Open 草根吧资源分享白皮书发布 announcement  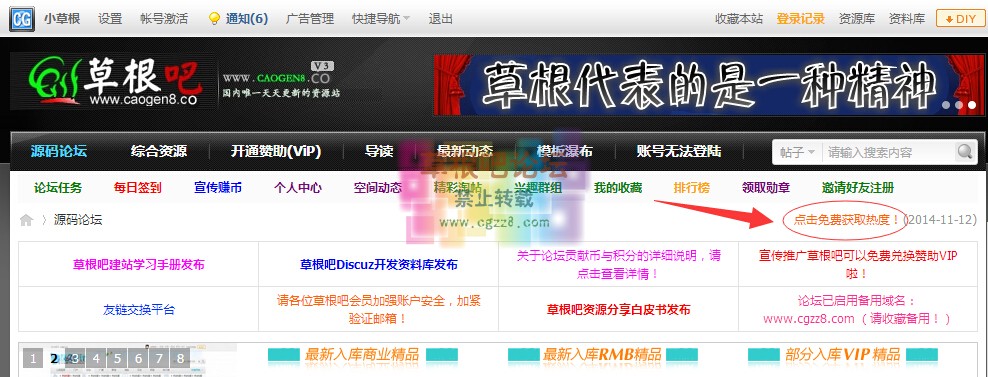point(619,310)
